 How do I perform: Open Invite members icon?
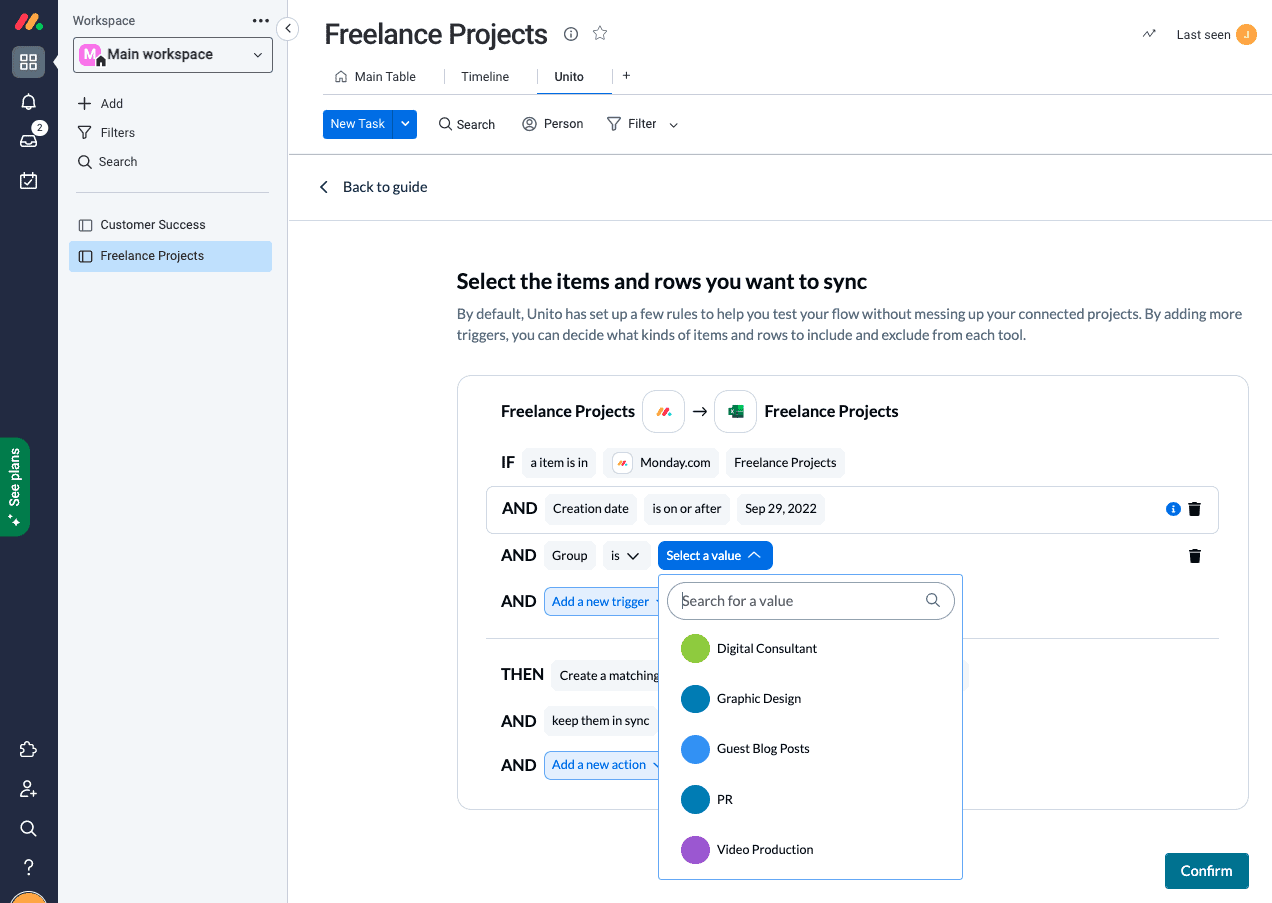tap(28, 789)
